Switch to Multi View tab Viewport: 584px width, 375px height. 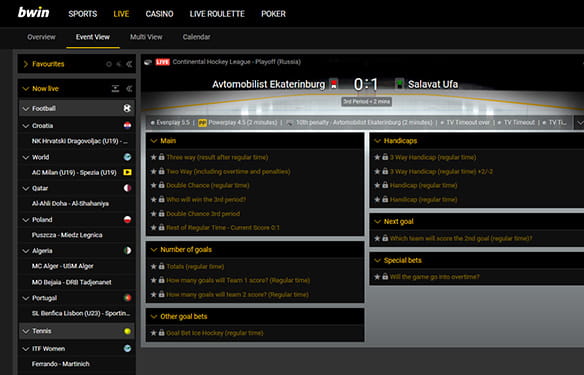click(x=146, y=37)
